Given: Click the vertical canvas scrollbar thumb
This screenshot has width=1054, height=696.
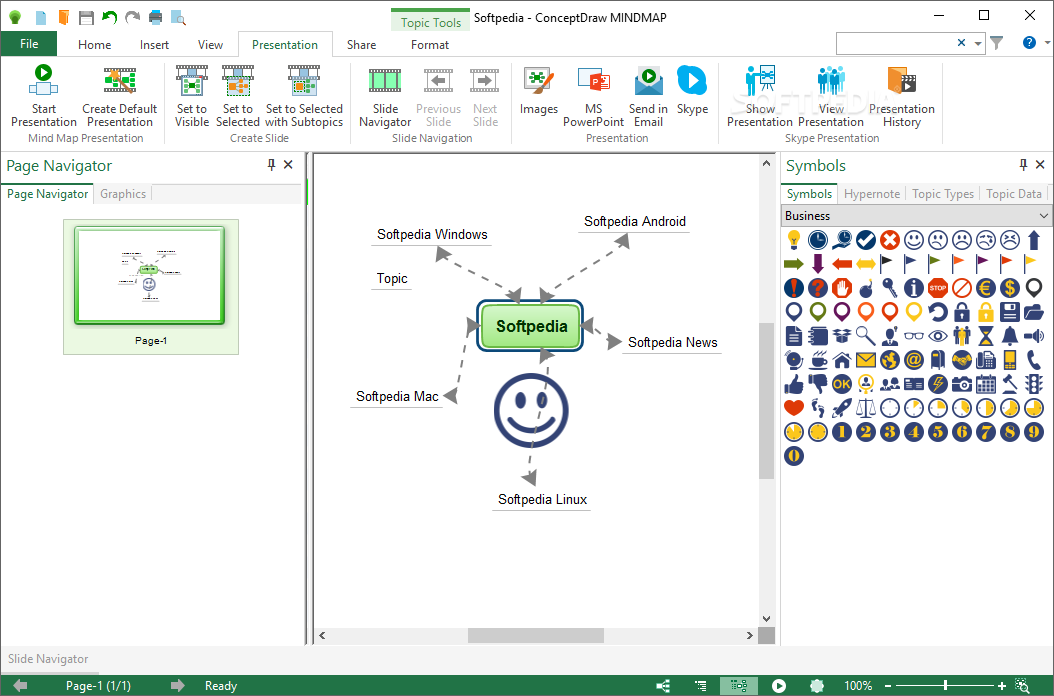Looking at the screenshot, I should (x=766, y=401).
